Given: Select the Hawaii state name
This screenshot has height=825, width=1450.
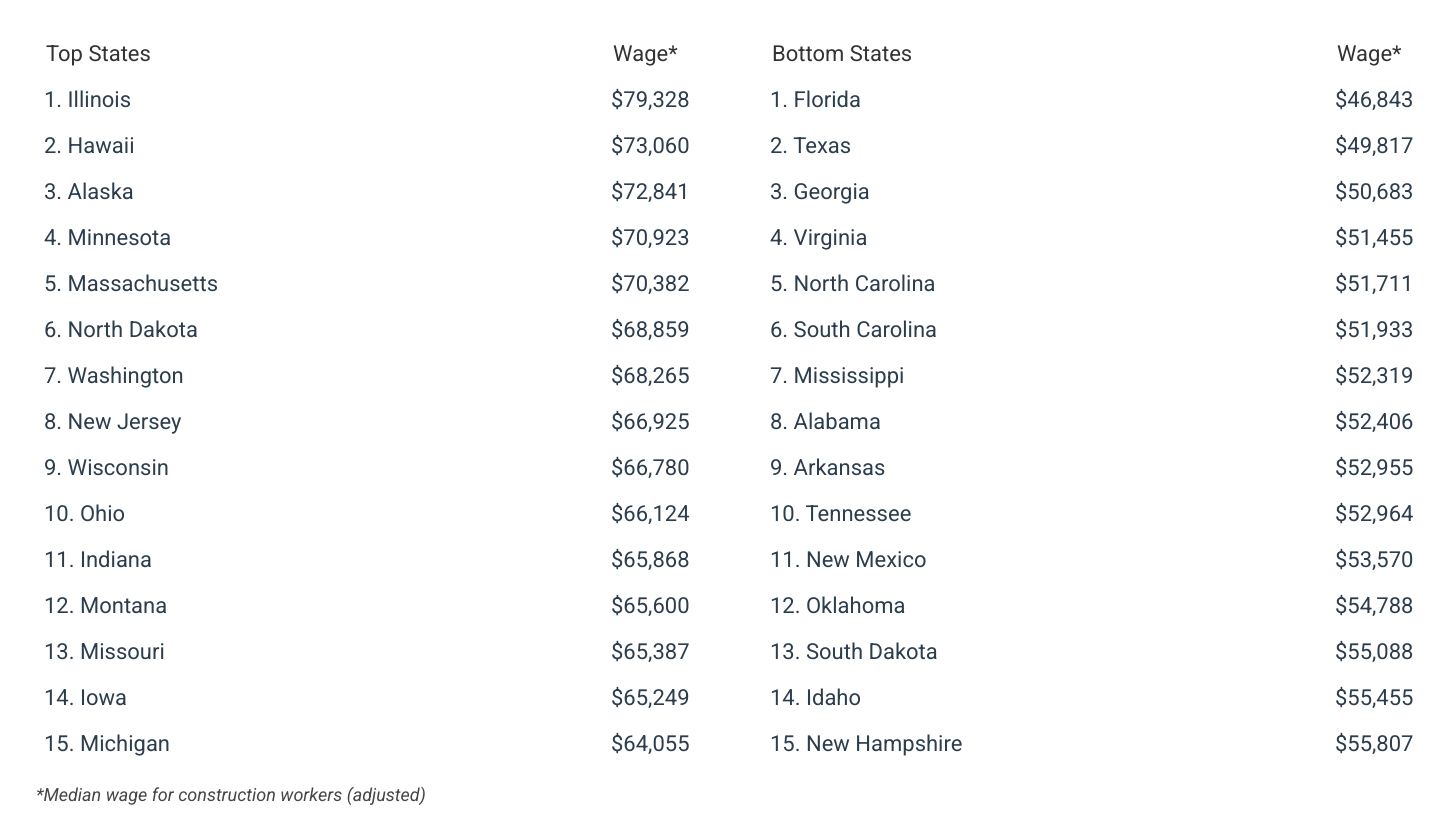Looking at the screenshot, I should pyautogui.click(x=100, y=146).
